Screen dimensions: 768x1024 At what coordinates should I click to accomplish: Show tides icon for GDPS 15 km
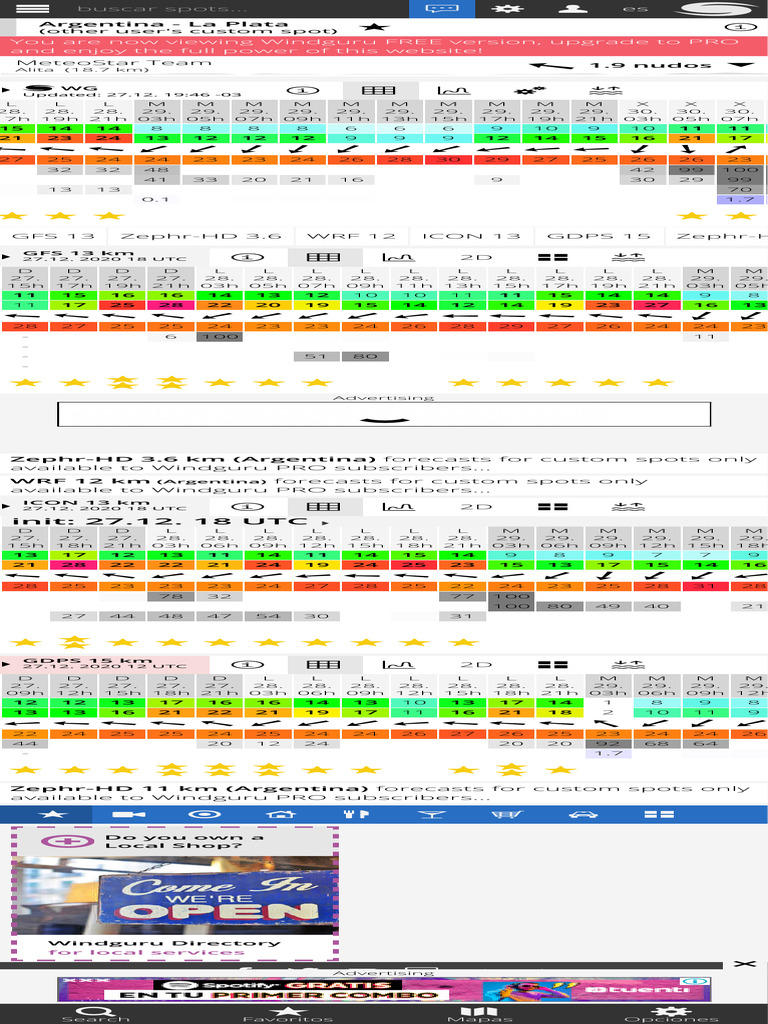click(628, 665)
